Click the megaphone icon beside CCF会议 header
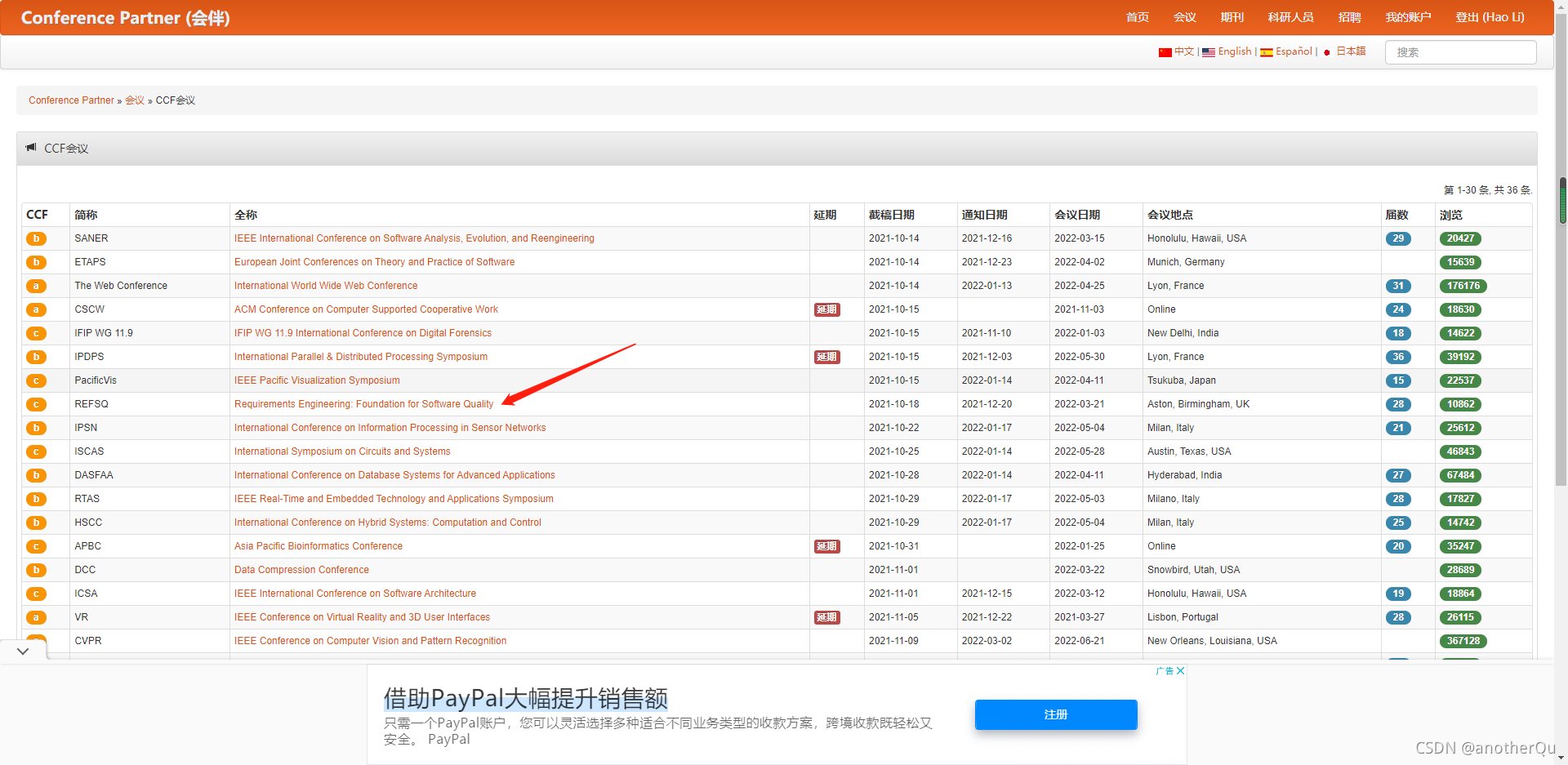 coord(31,148)
